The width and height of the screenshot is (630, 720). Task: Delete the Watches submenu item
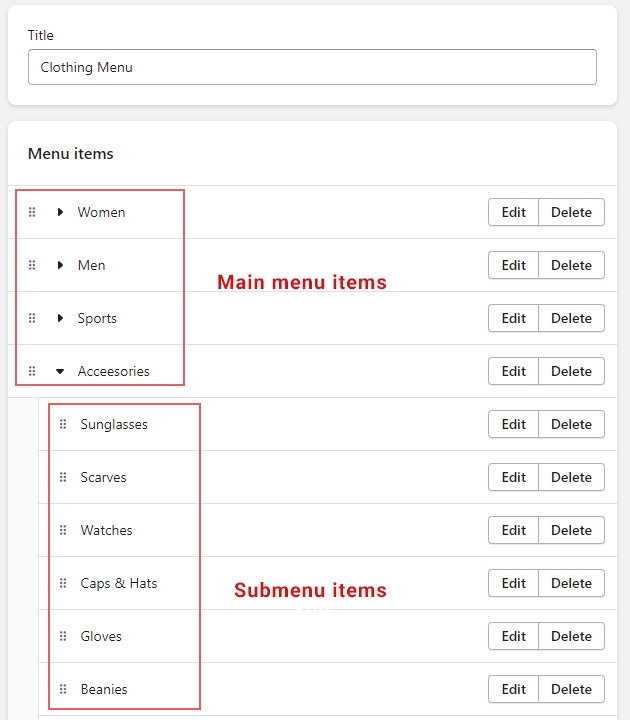click(x=571, y=530)
